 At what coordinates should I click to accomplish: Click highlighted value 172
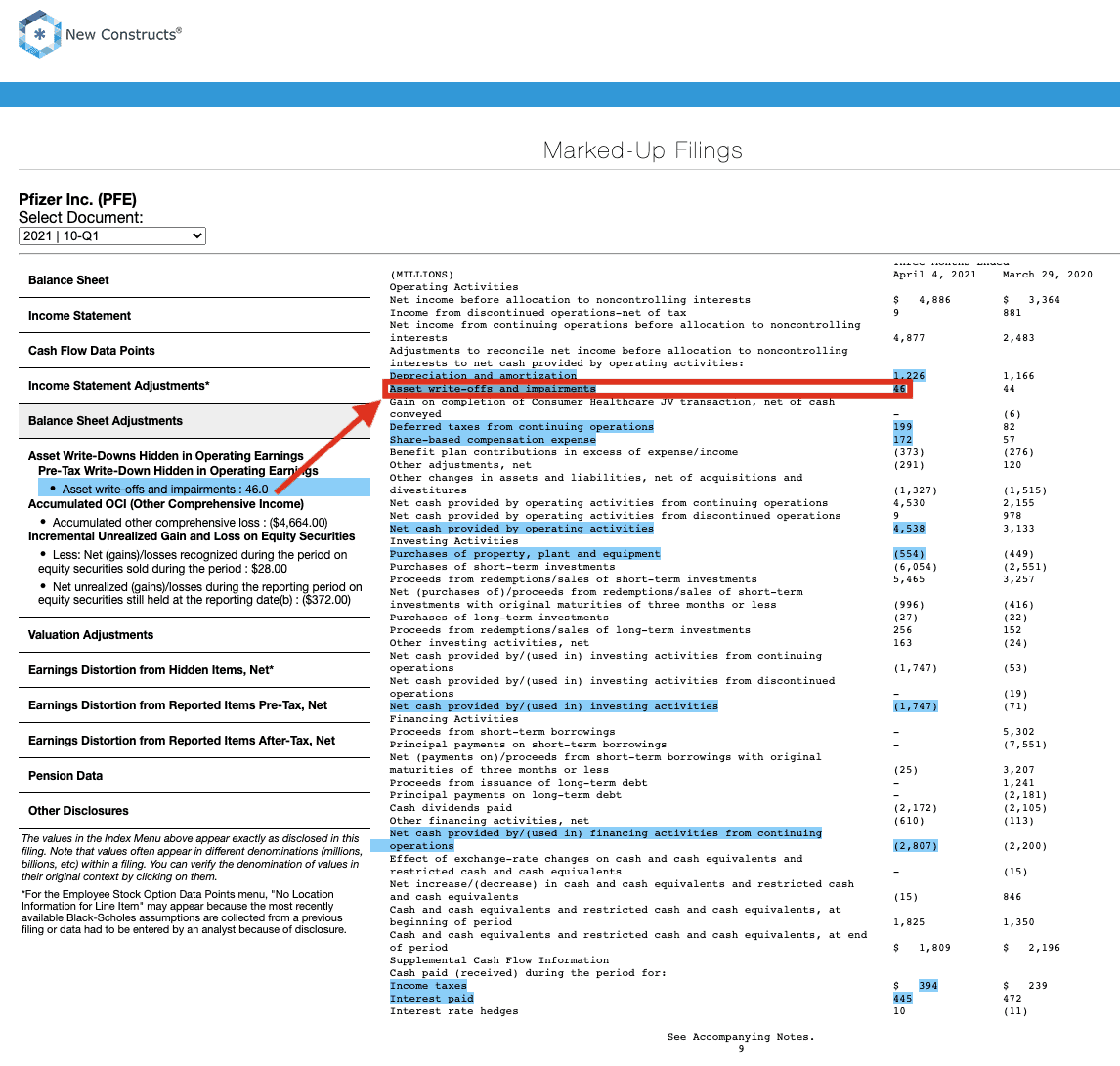click(903, 440)
